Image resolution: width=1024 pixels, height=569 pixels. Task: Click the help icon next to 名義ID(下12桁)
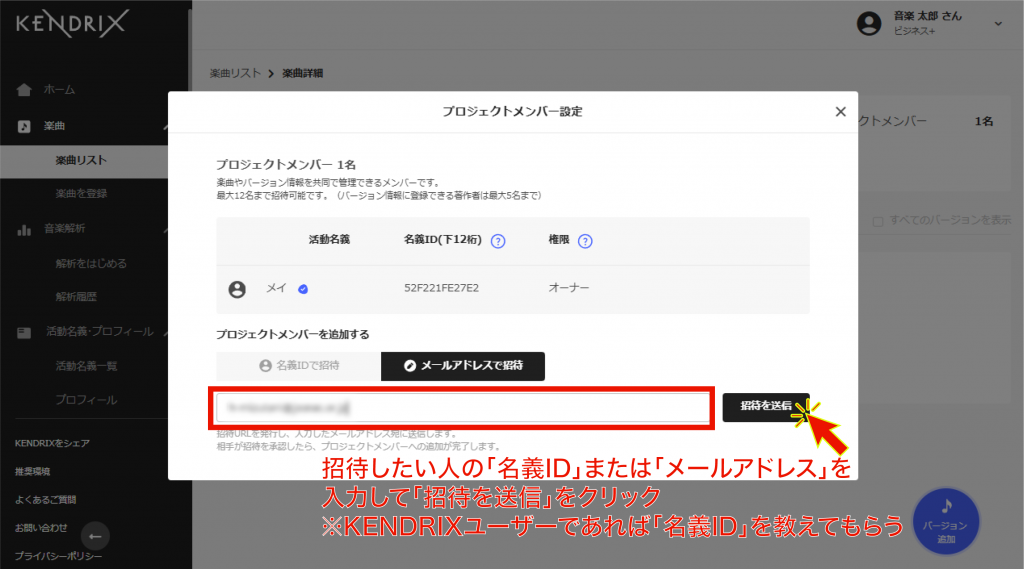click(x=498, y=241)
